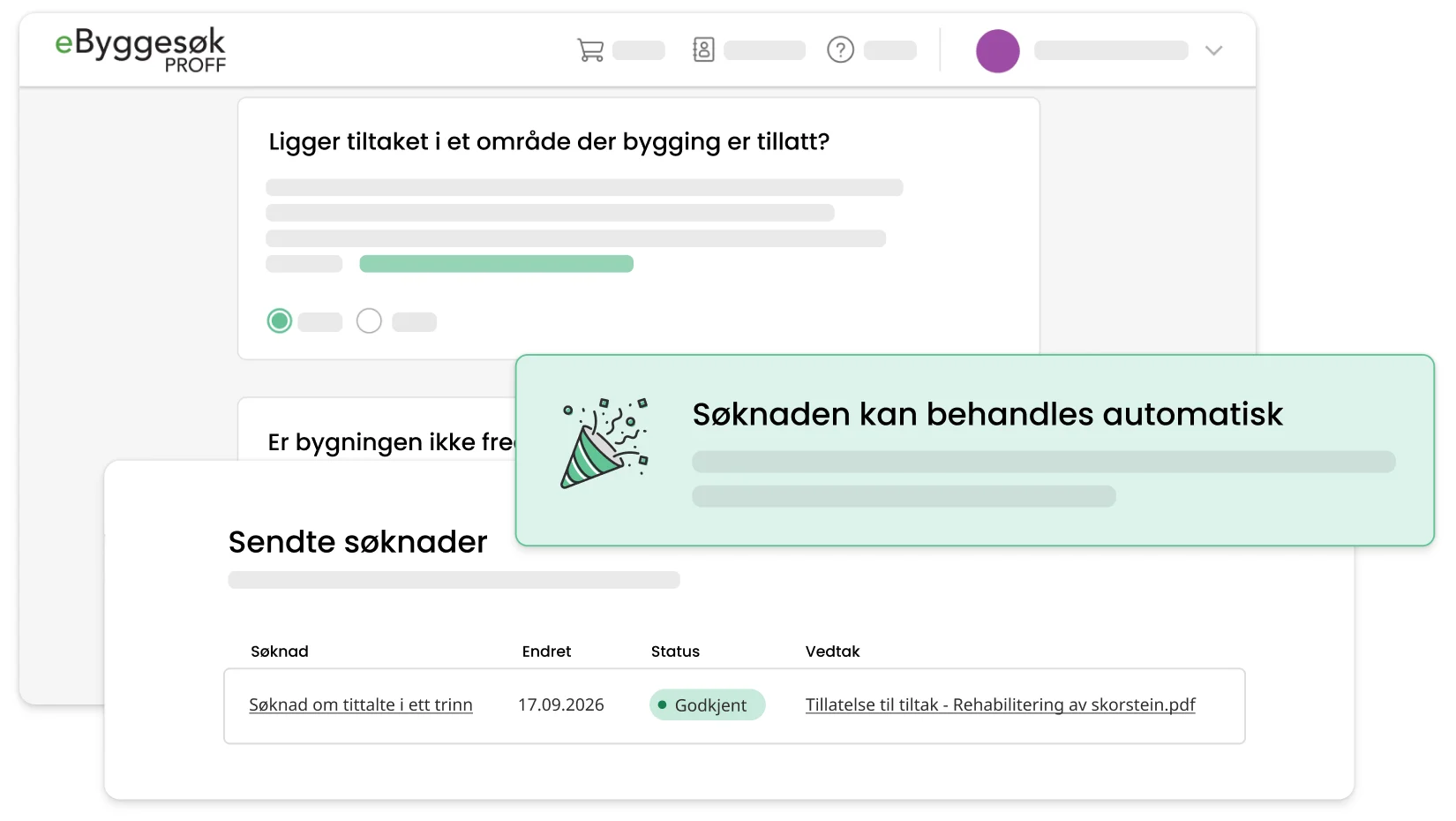Click the purple user avatar
1456x821 pixels.
(x=997, y=51)
